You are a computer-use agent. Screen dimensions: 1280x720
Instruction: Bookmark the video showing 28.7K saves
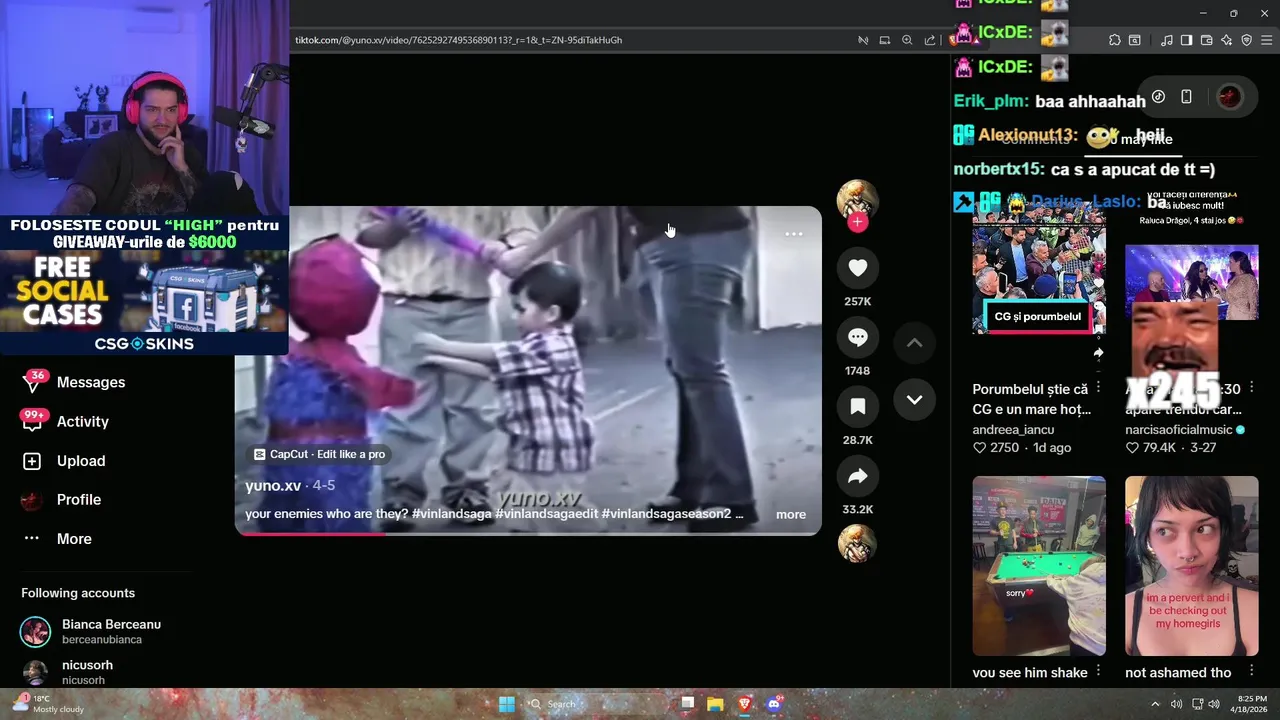pyautogui.click(x=857, y=406)
